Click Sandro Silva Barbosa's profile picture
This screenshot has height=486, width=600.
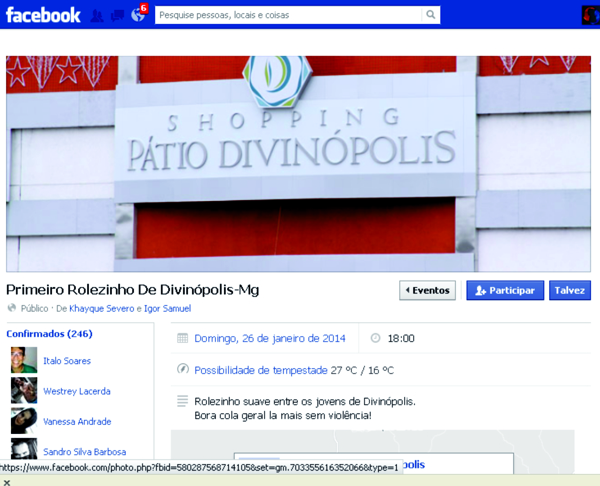point(24,448)
